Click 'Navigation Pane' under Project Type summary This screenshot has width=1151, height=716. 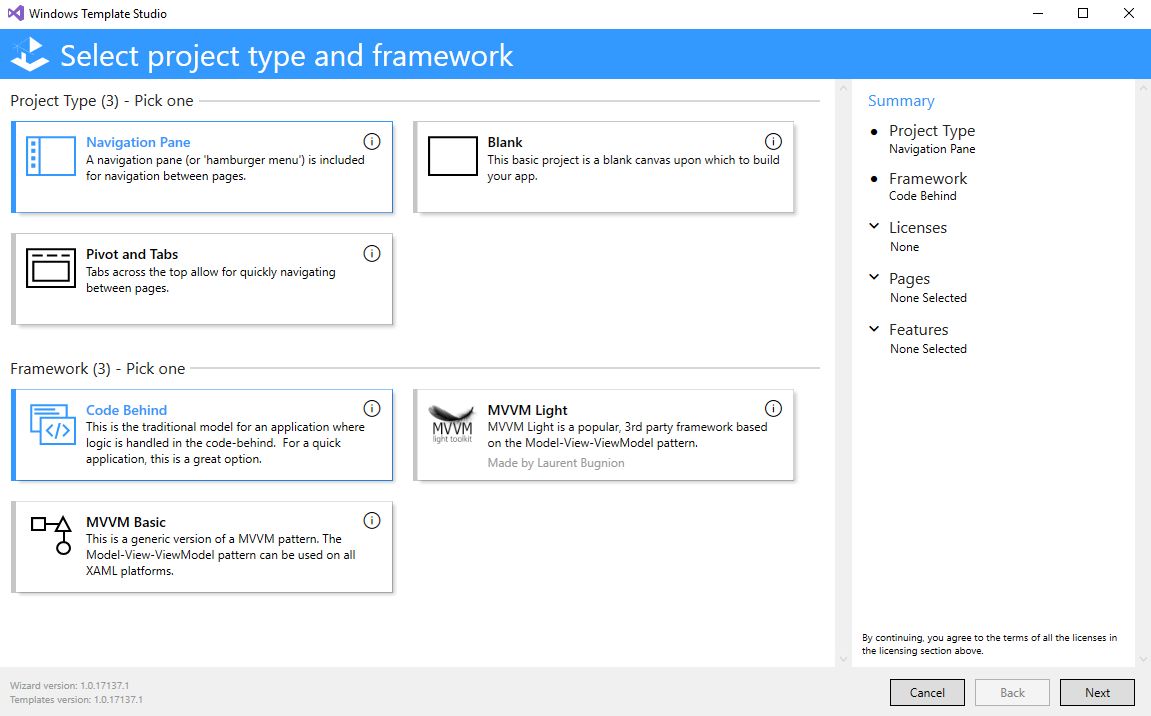click(932, 149)
